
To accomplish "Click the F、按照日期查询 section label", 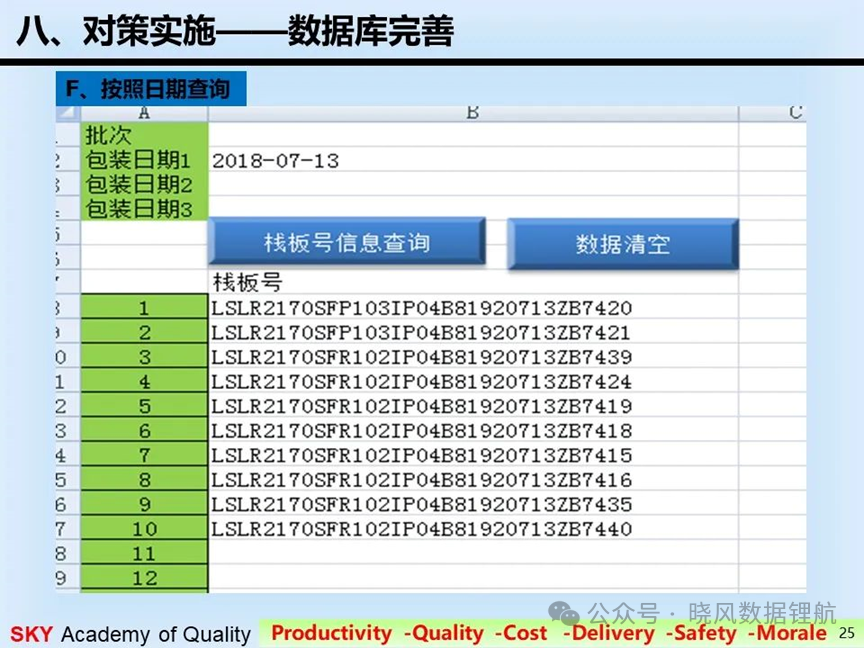I will tap(150, 88).
